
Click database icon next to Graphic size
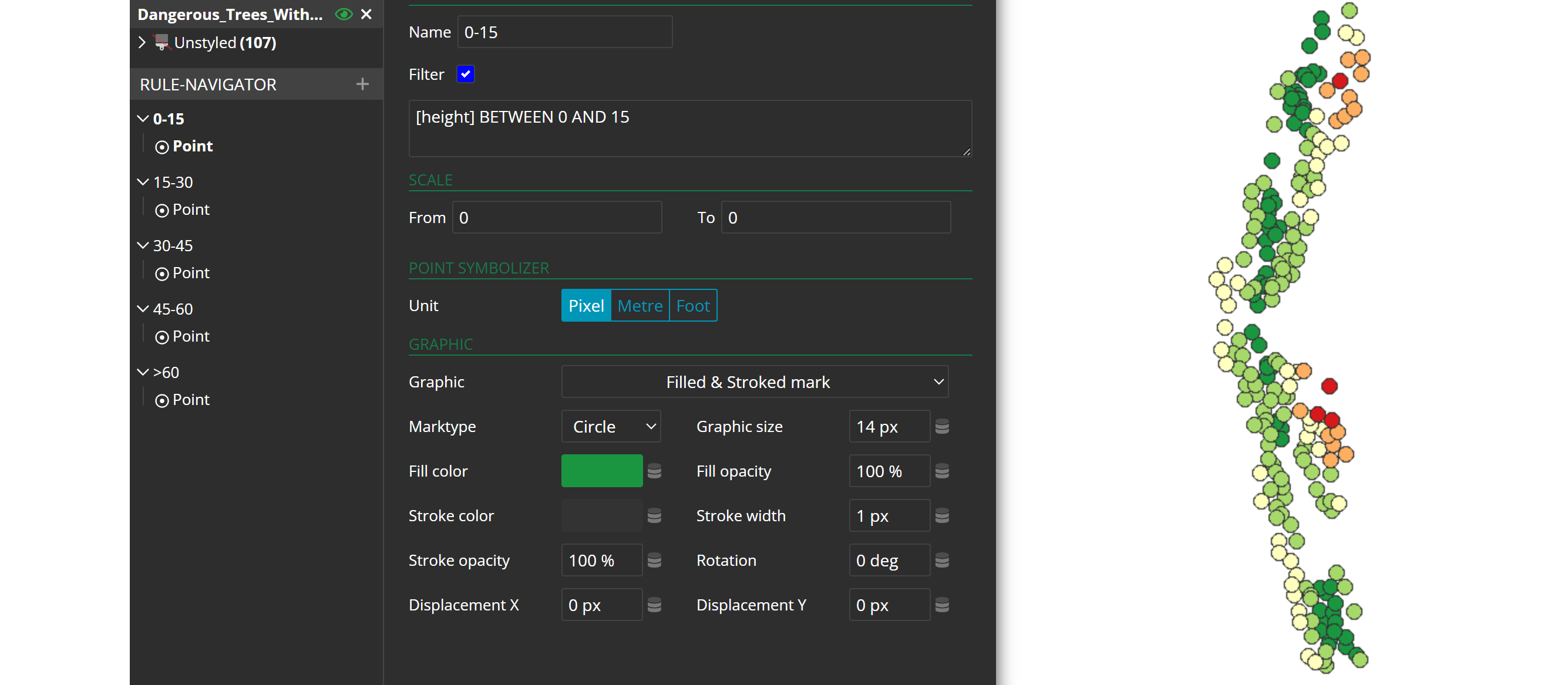941,427
